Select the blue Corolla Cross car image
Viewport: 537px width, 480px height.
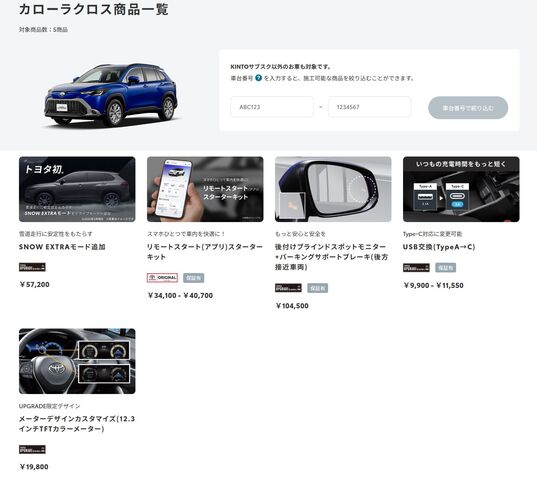tap(111, 94)
